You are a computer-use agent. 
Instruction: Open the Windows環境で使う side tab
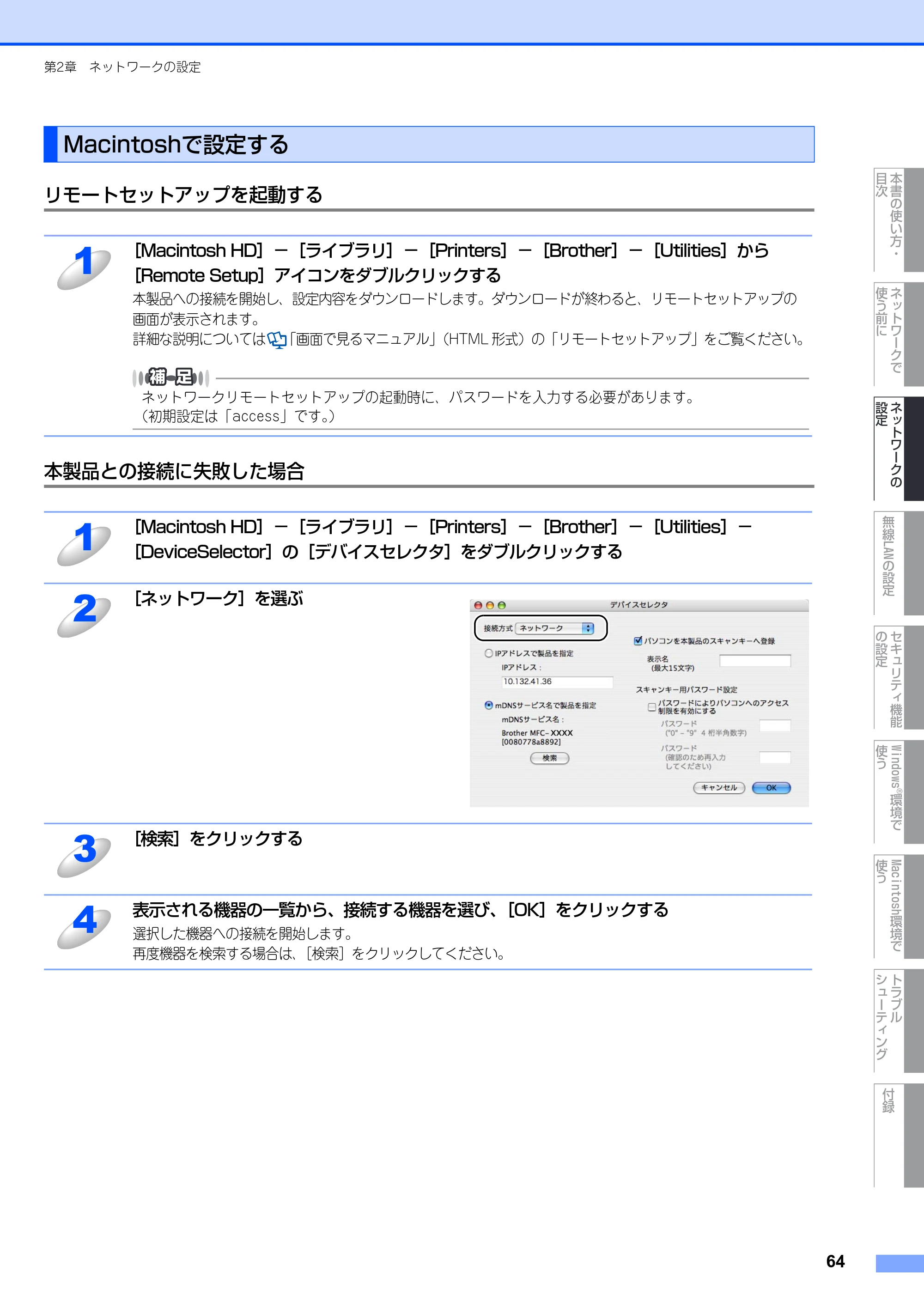899,792
